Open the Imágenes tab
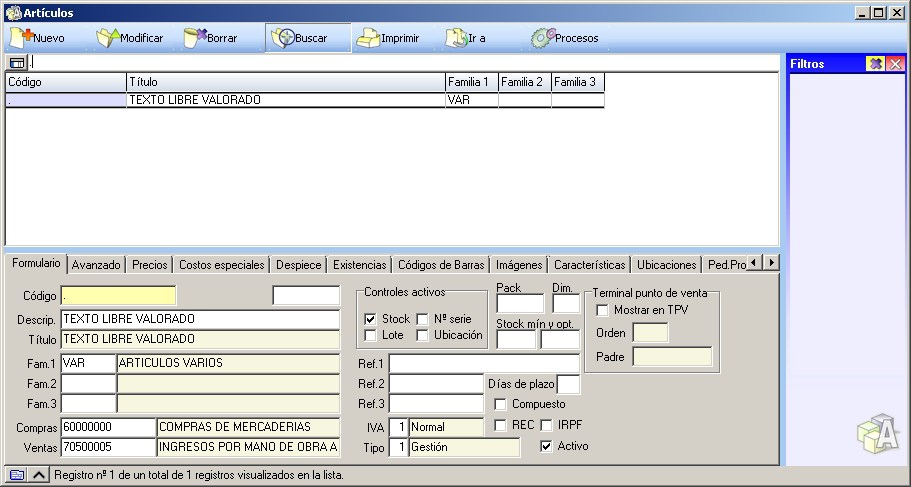The height and width of the screenshot is (487, 911). click(519, 265)
